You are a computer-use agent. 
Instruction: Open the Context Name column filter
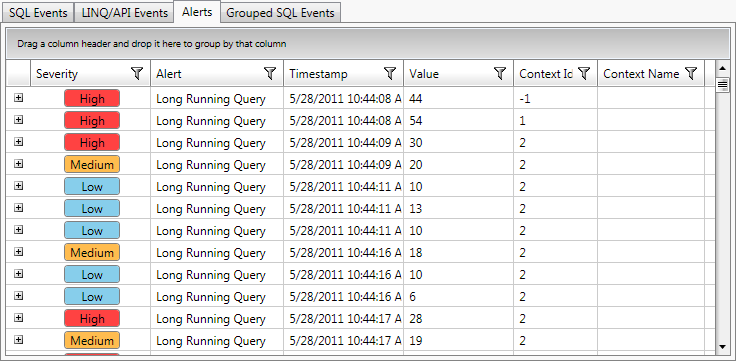coord(690,73)
